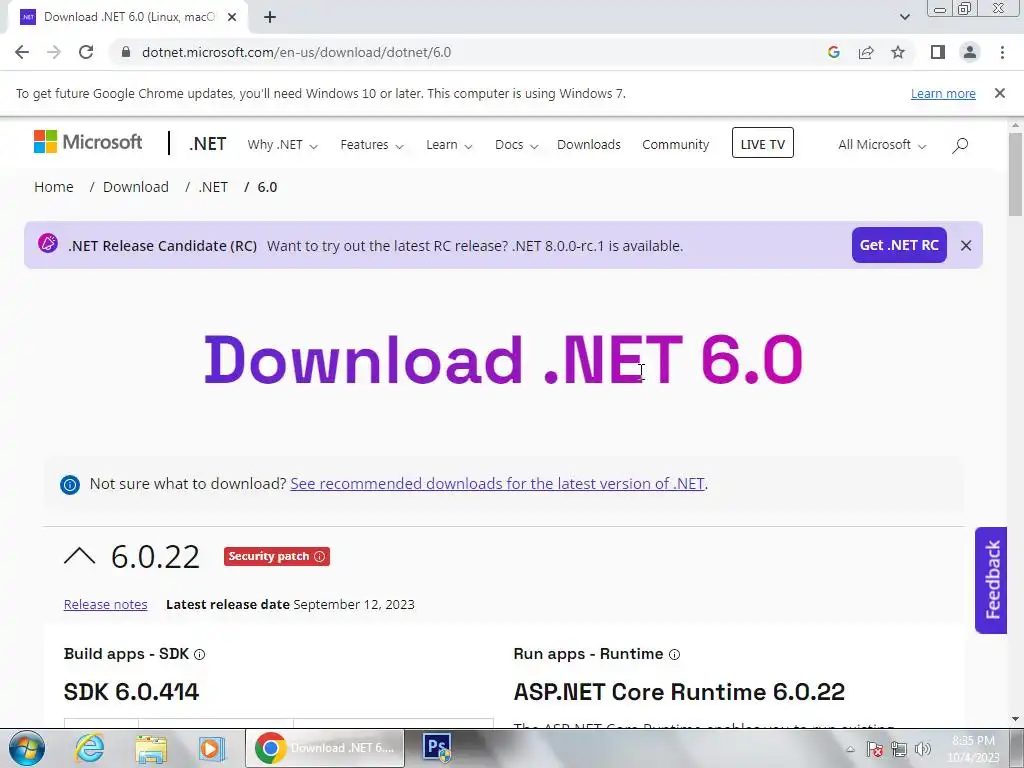Click info icon next to Build apps - SDK

pos(200,654)
